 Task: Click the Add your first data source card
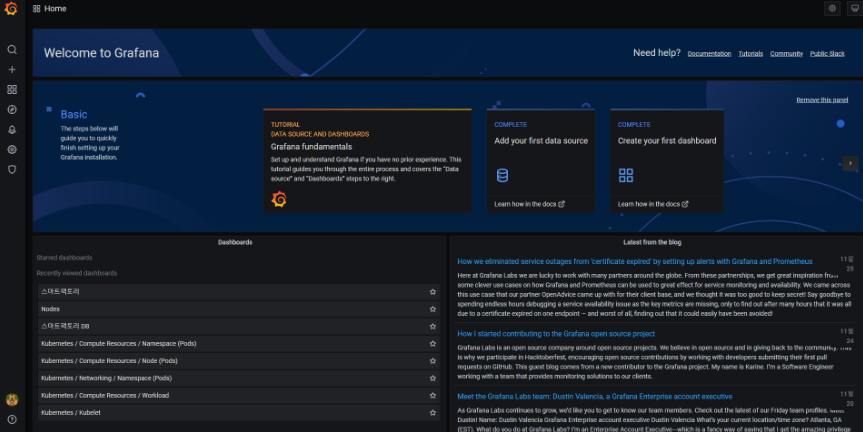[x=540, y=160]
